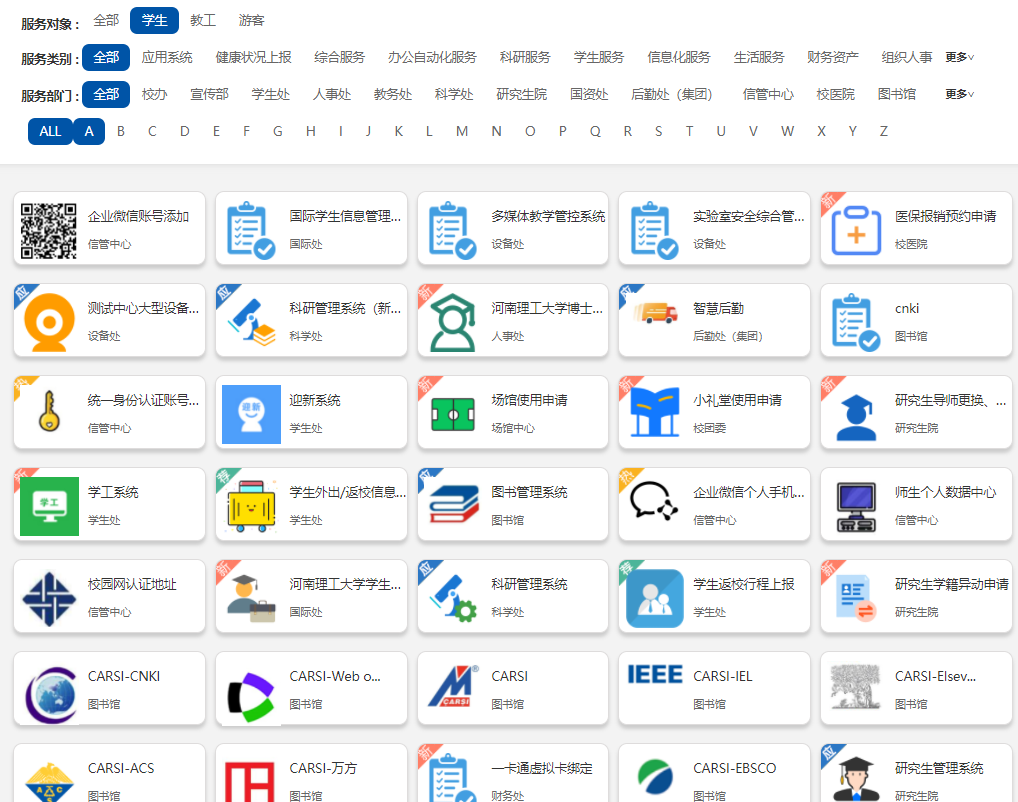
Task: Open the 一卡通虚拟卡绑定 service card
Action: tap(513, 773)
